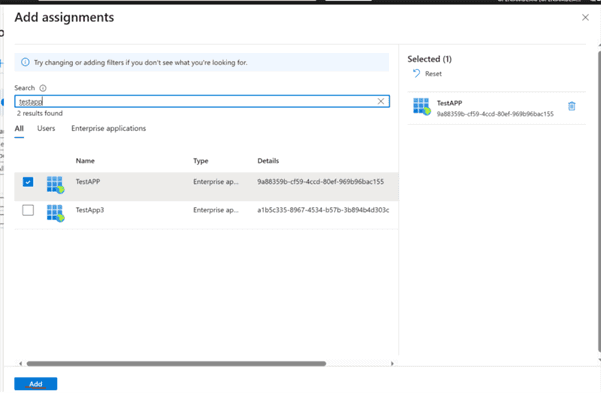Click the Selected (1) heading
Viewport: 601px width, 393px height.
point(429,59)
